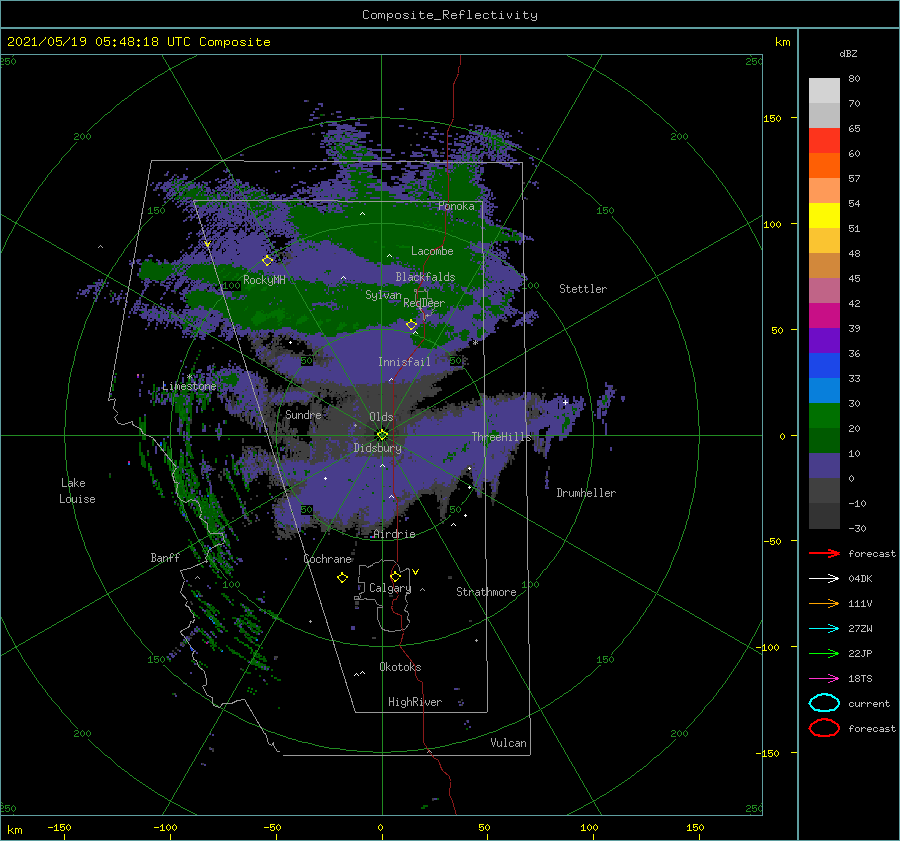Click the Okotoks label
Image resolution: width=900 pixels, height=841 pixels.
[x=400, y=667]
